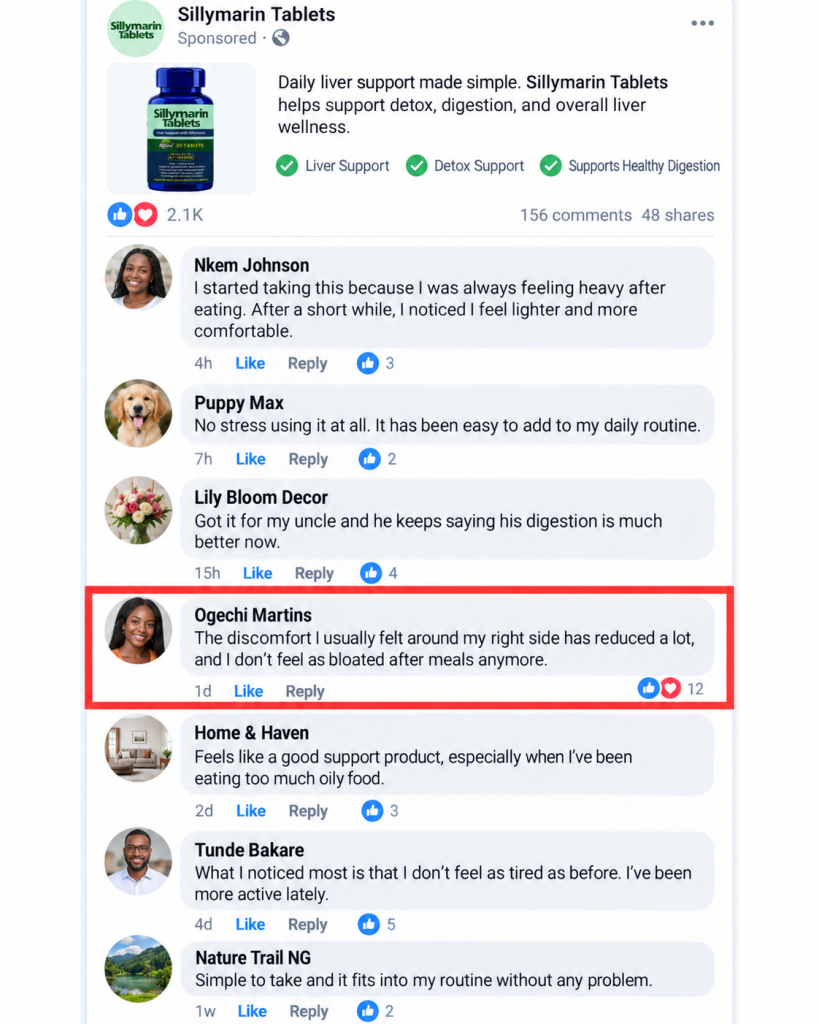The image size is (819, 1024).
Task: Click the heart reaction on Ogechi Martins' comment
Action: pyautogui.click(x=670, y=688)
